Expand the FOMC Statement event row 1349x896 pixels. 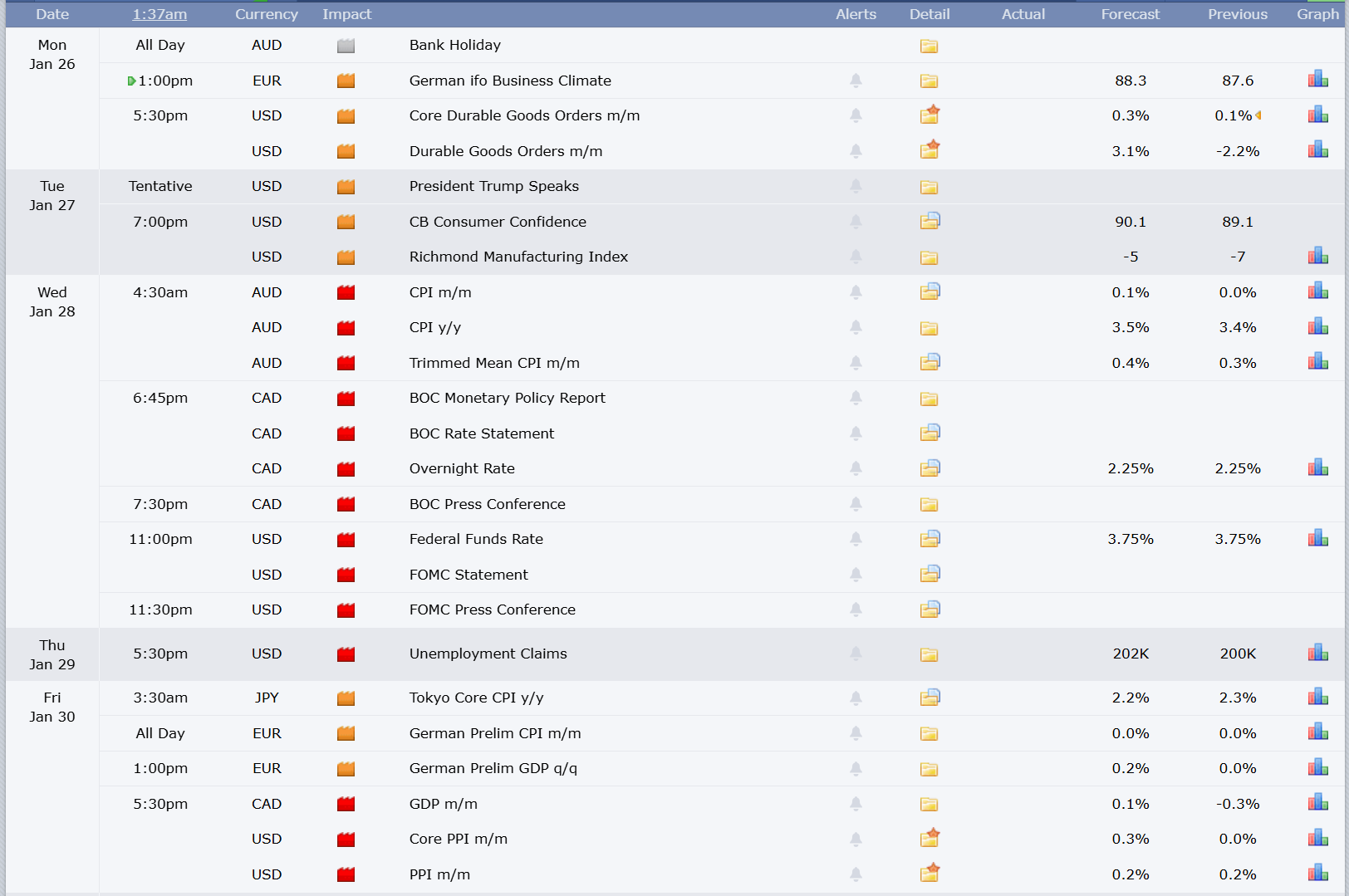pyautogui.click(x=468, y=575)
